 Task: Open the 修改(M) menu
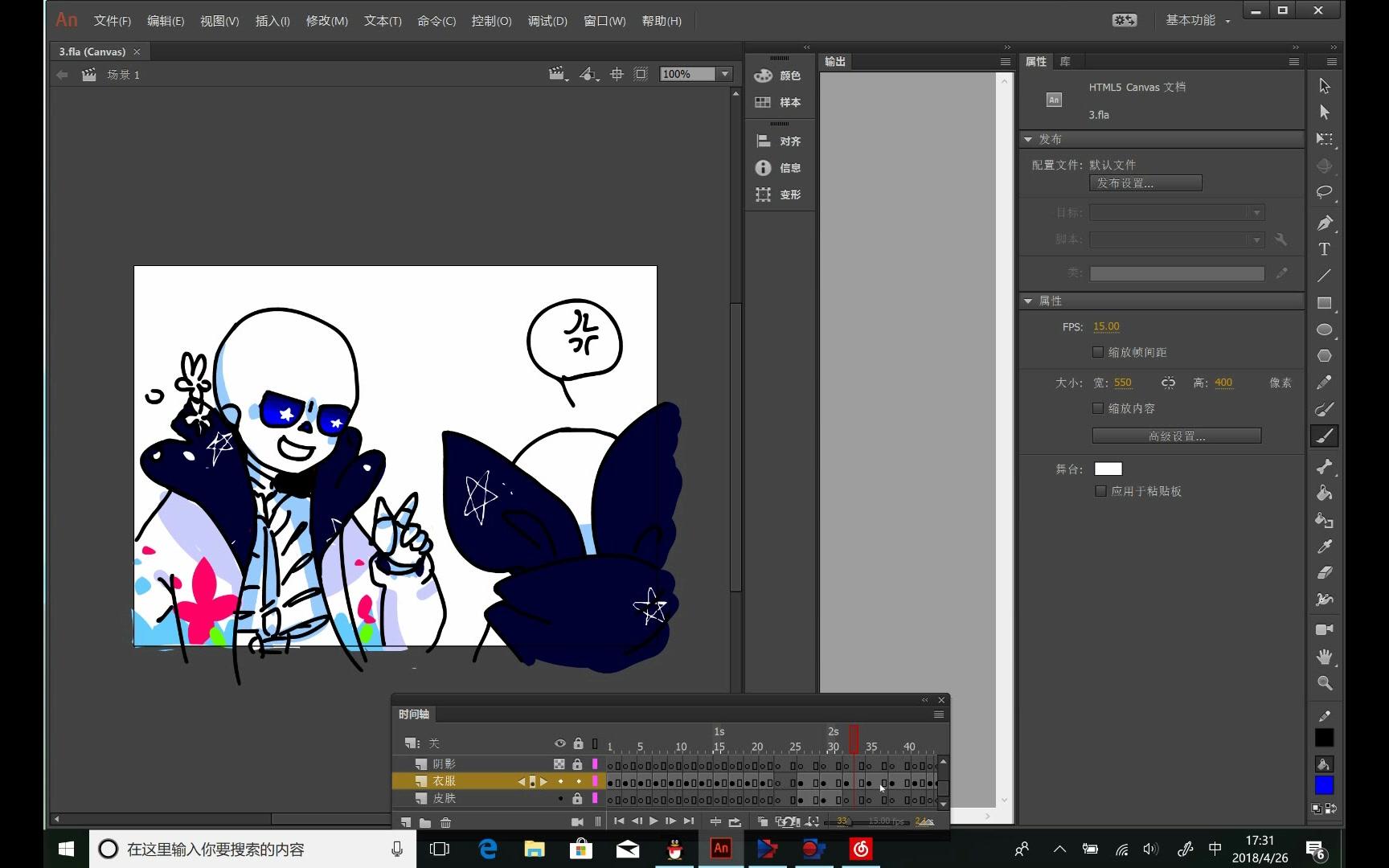coord(327,21)
